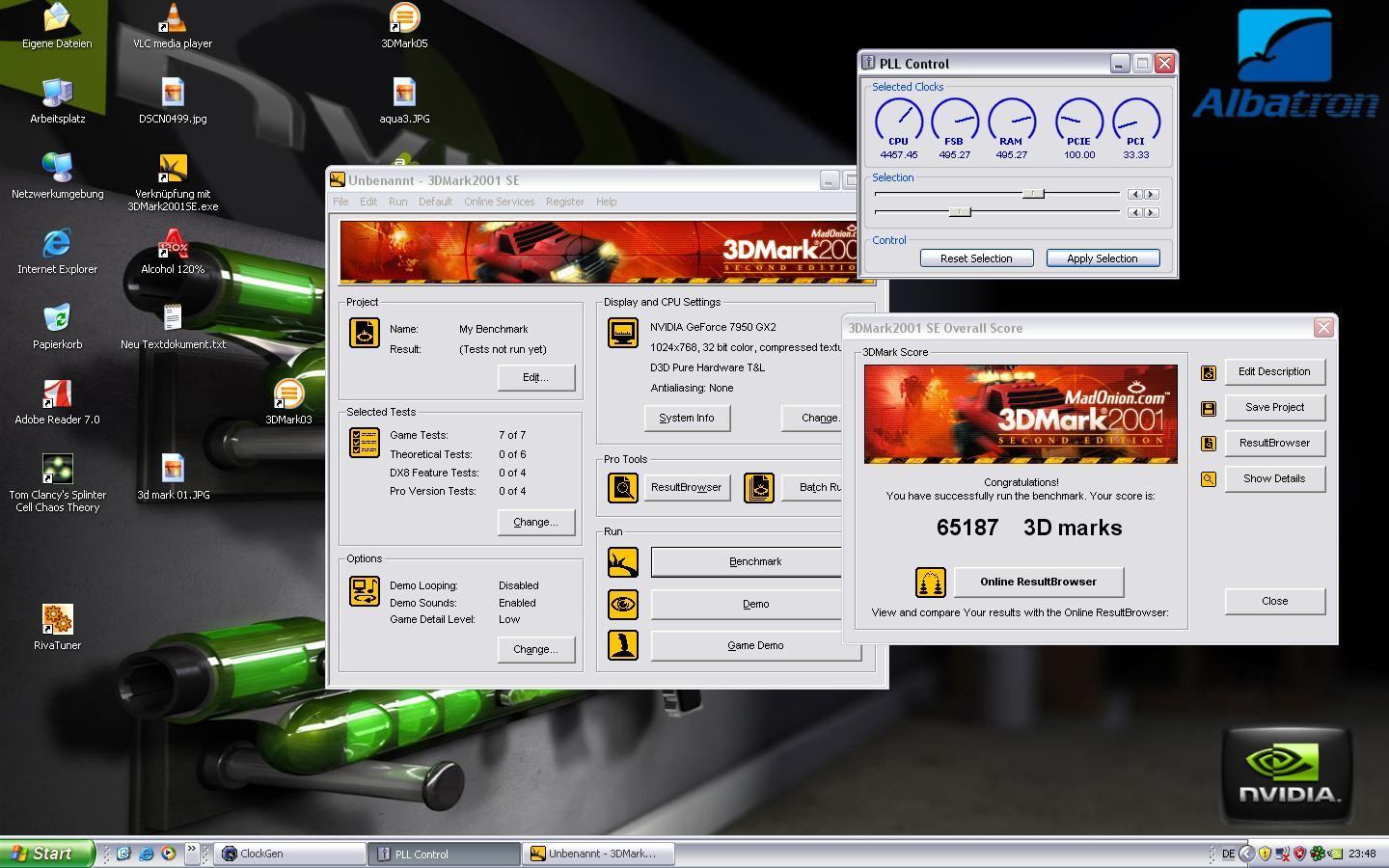
Task: Click the Close button in the score dialog
Action: coord(1274,601)
